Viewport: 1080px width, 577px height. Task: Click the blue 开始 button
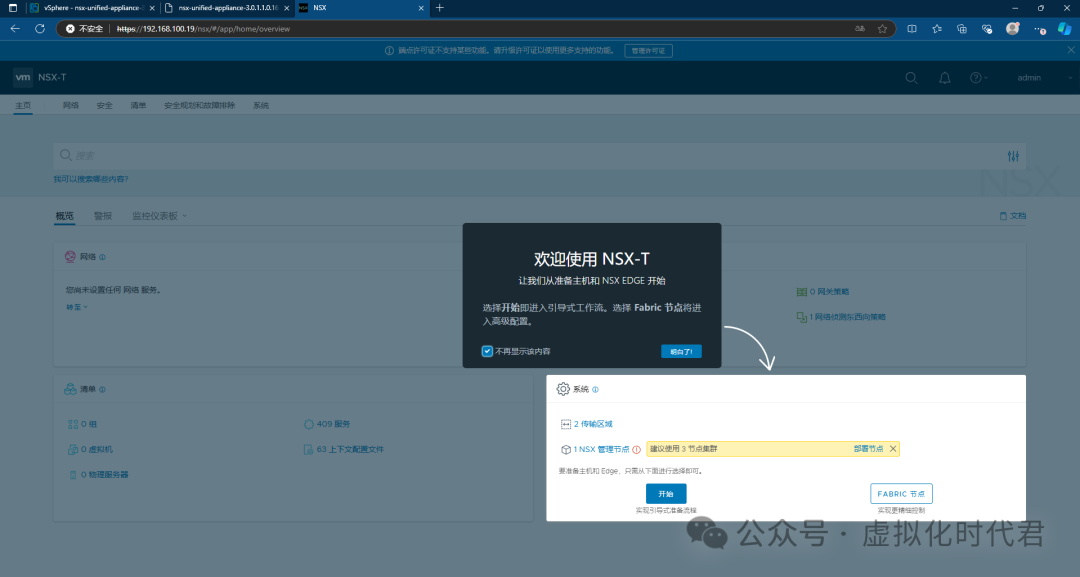click(x=666, y=494)
